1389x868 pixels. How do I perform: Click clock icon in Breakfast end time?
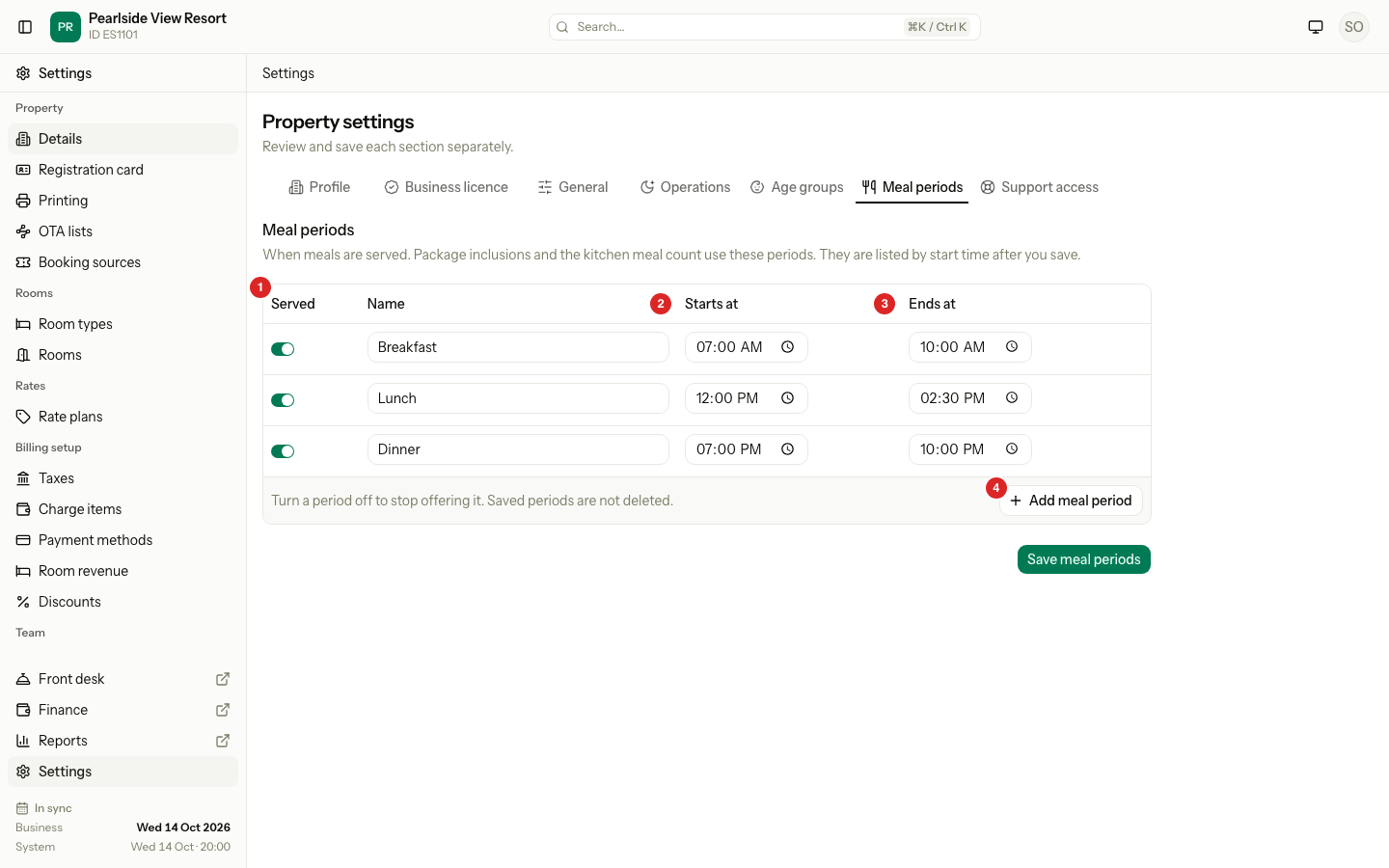coord(1012,347)
